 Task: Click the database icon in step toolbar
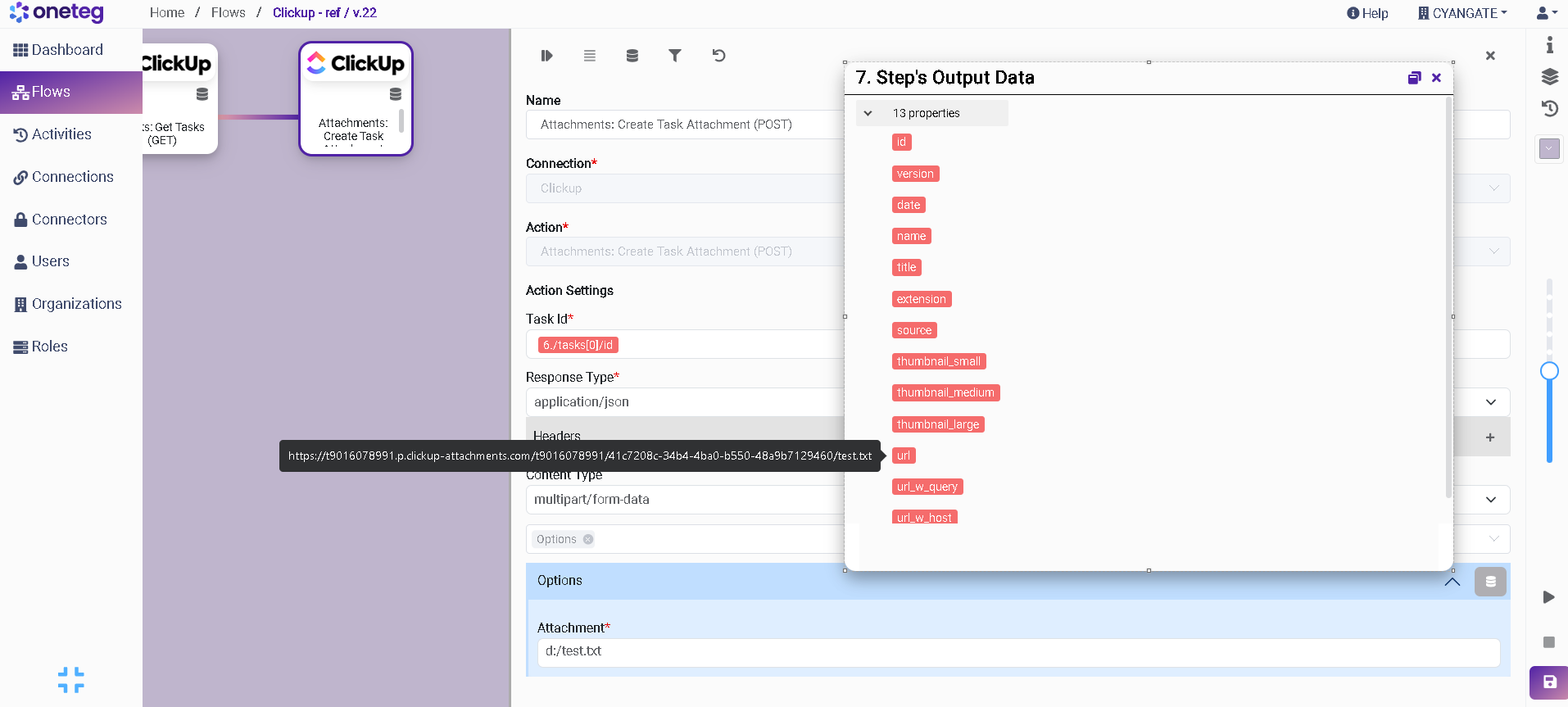coord(632,56)
